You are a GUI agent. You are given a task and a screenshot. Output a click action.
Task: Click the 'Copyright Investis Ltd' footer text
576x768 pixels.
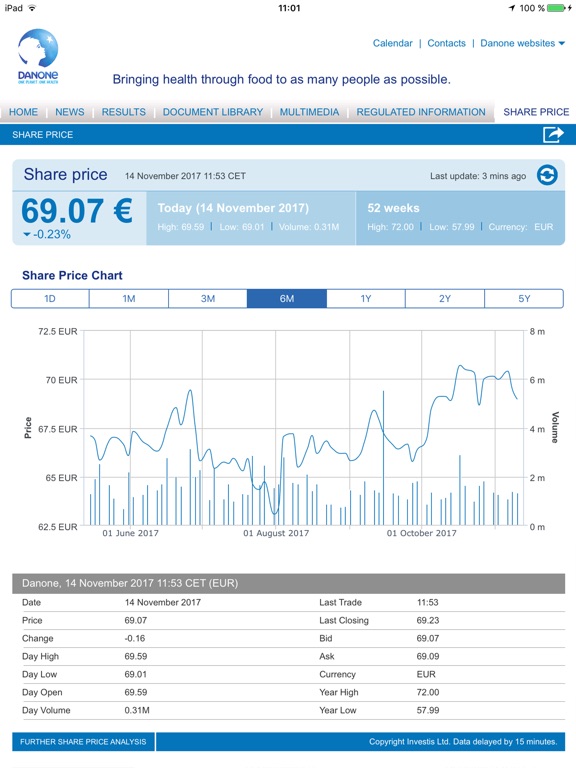pos(463,742)
